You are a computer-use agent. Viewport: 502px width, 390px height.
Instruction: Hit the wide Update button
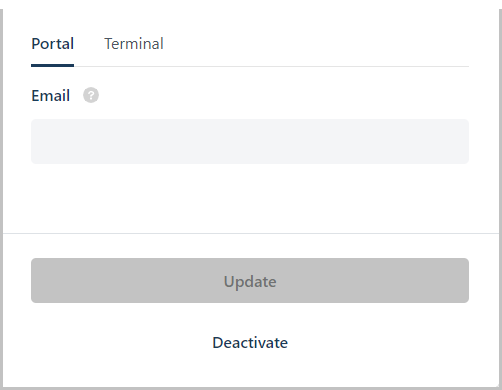point(250,280)
